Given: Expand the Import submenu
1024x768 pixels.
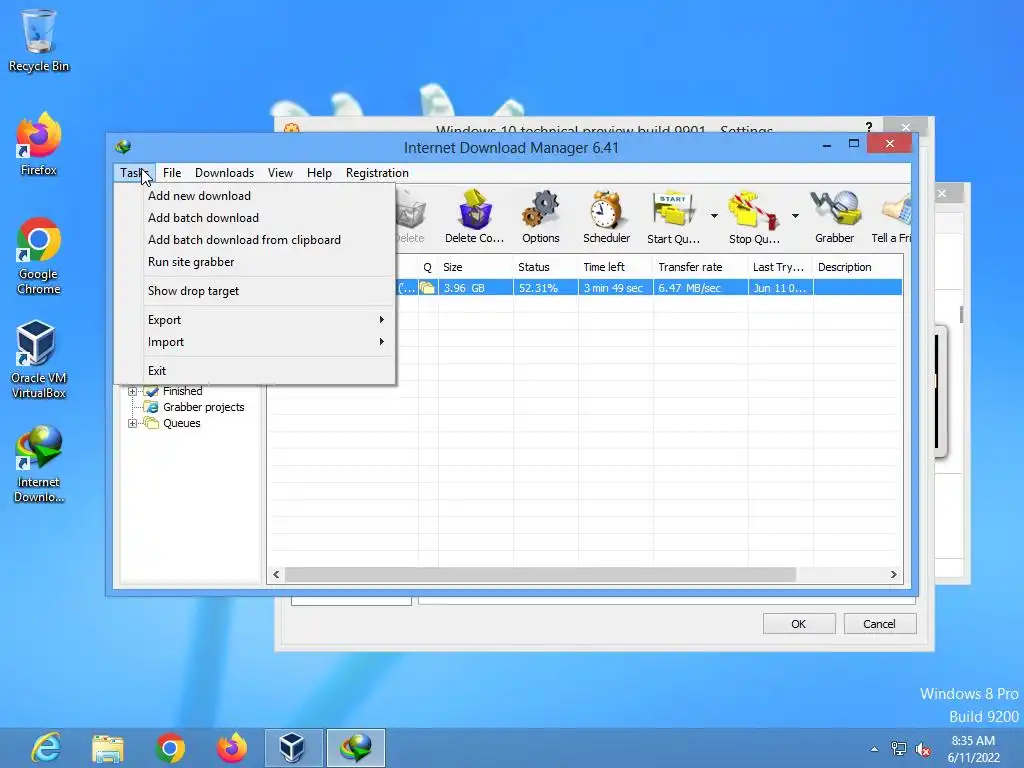Looking at the screenshot, I should (x=269, y=342).
